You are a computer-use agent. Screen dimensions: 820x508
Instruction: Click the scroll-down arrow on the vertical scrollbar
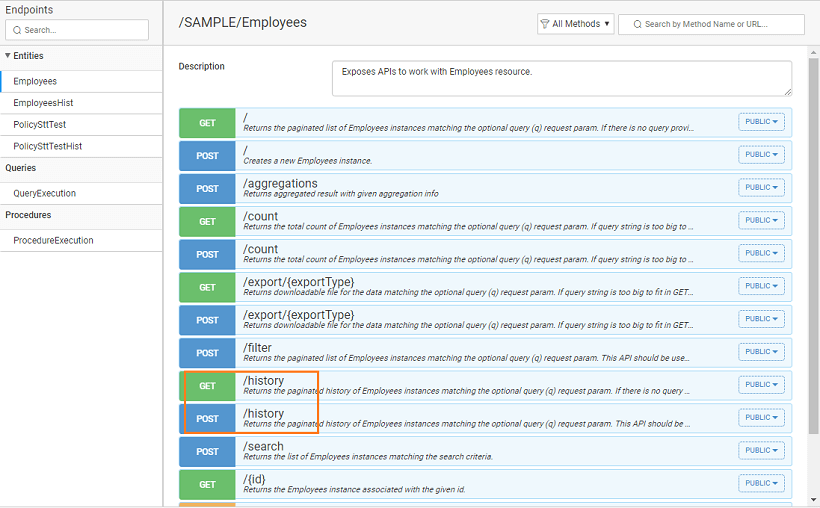[812, 498]
